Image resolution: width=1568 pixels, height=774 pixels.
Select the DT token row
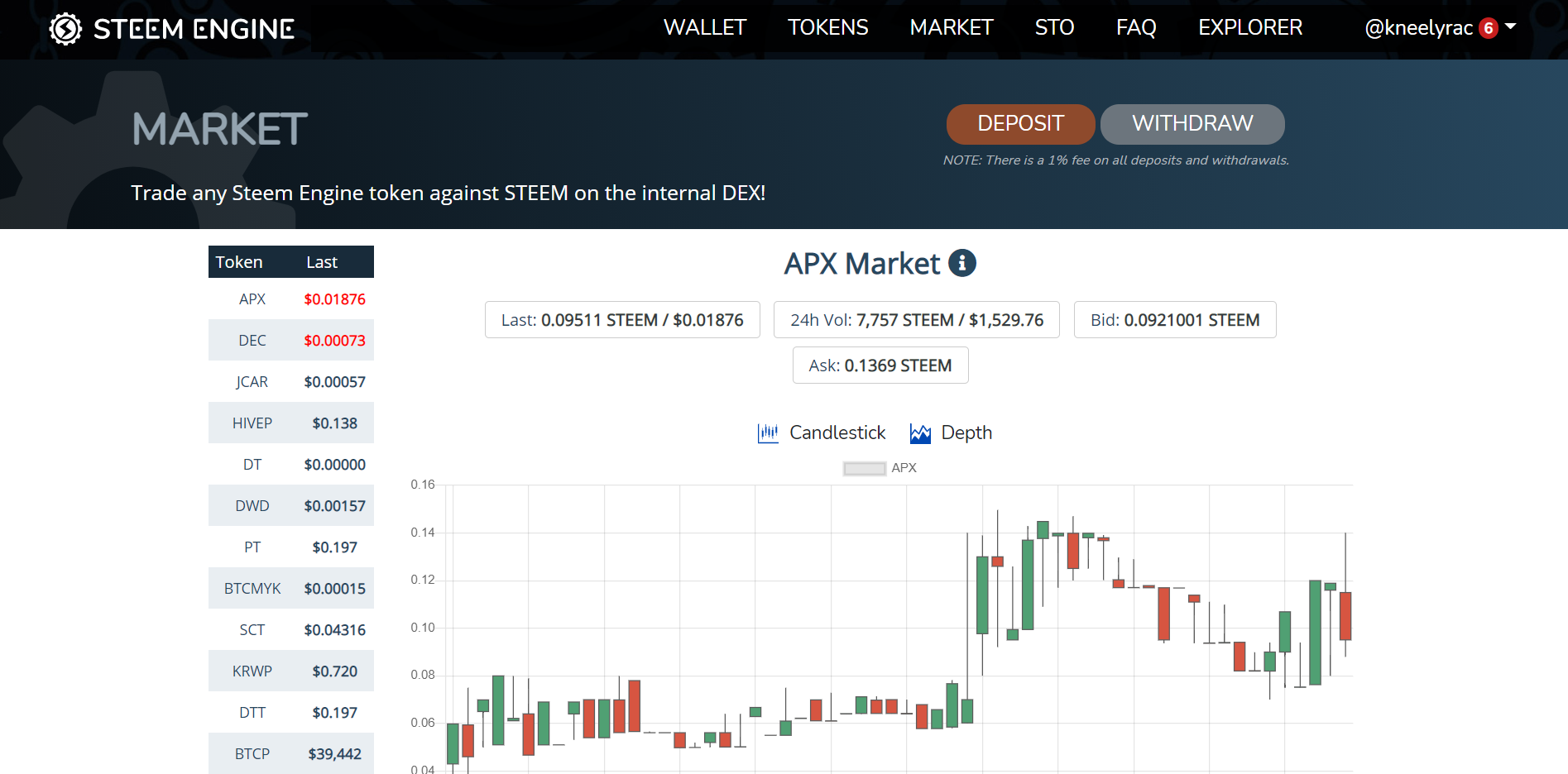point(291,464)
